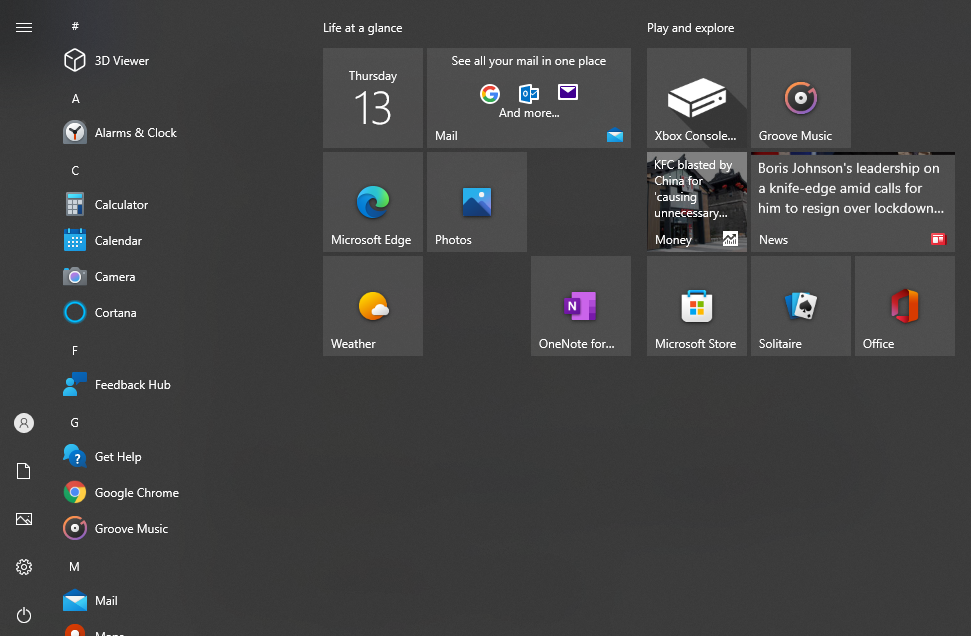The image size is (971, 636).
Task: Click the 'M' letter header in app list
Action: tap(74, 566)
